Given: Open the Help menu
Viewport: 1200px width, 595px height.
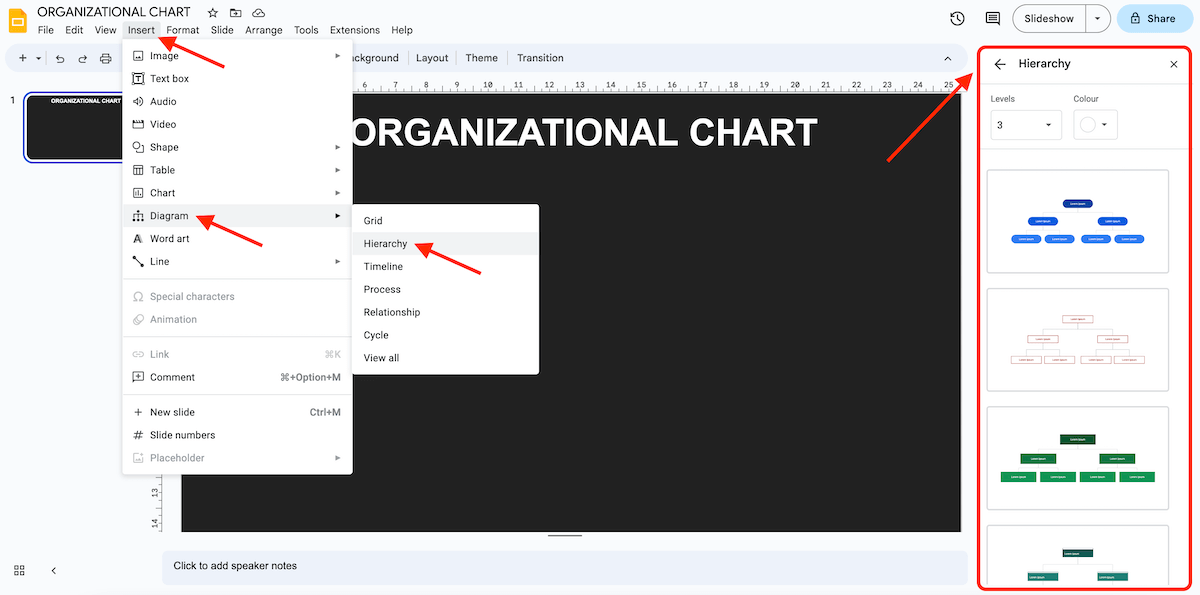Looking at the screenshot, I should [402, 30].
